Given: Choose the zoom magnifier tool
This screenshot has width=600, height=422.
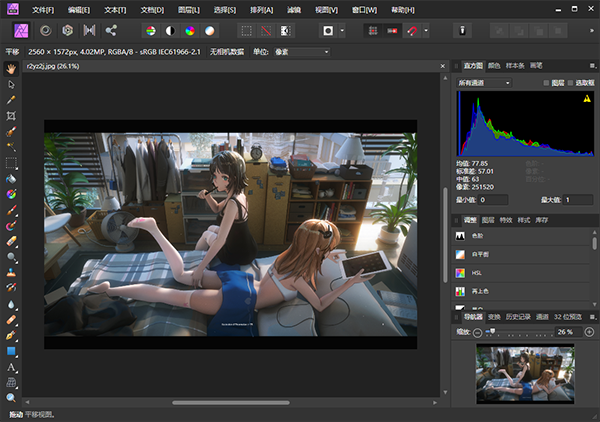Looking at the screenshot, I should point(11,397).
